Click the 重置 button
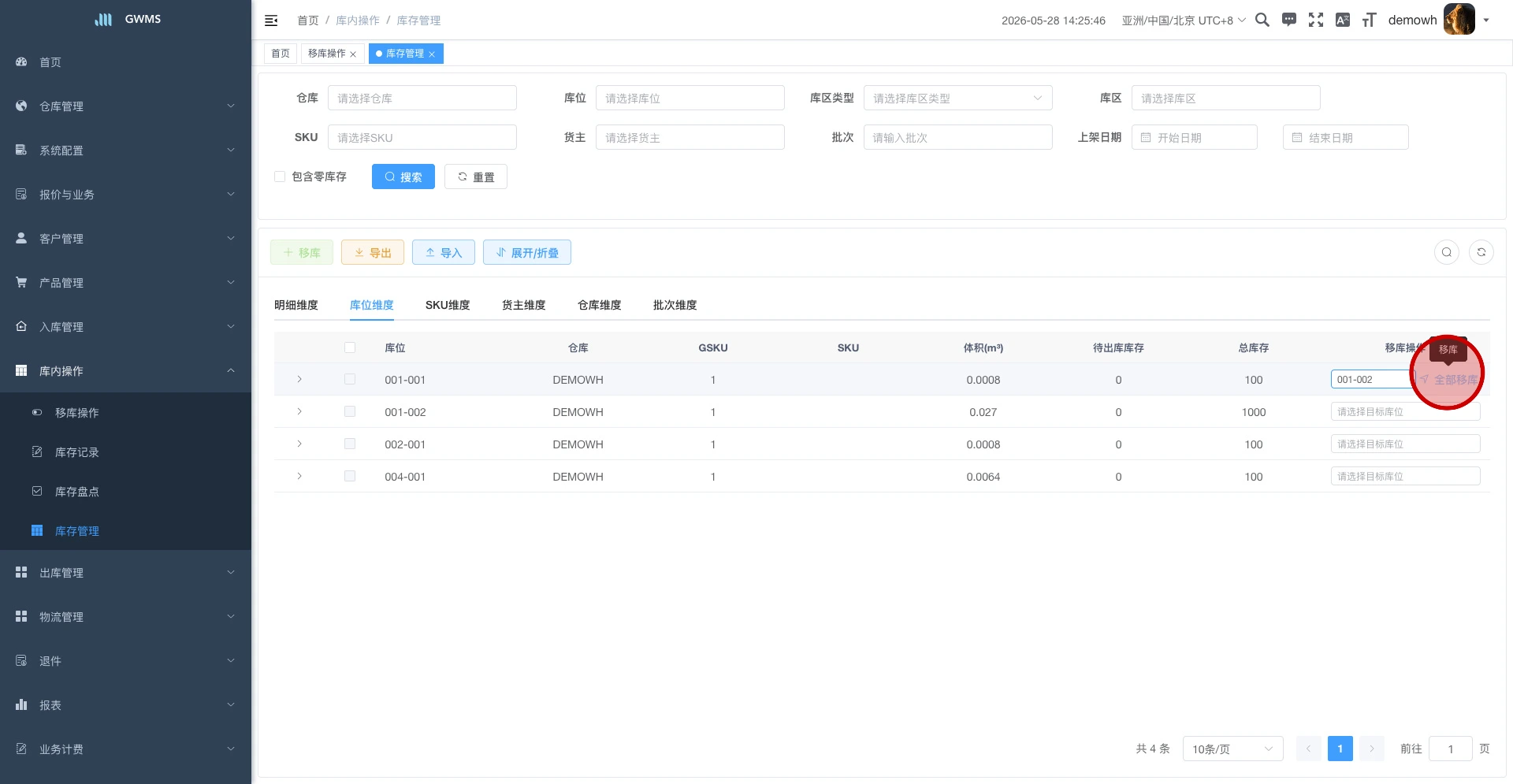1513x784 pixels. pyautogui.click(x=476, y=176)
